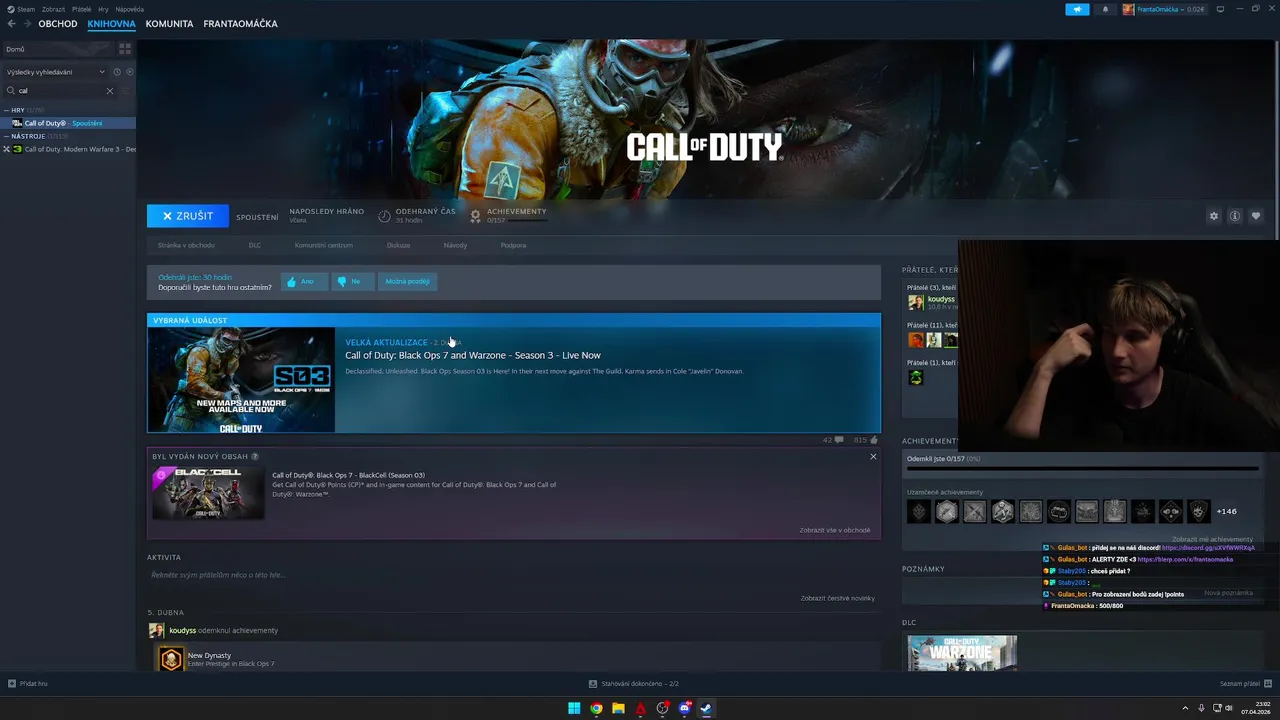Open notifications bell icon in title bar
Screen dimensions: 1280x720
1105,9
